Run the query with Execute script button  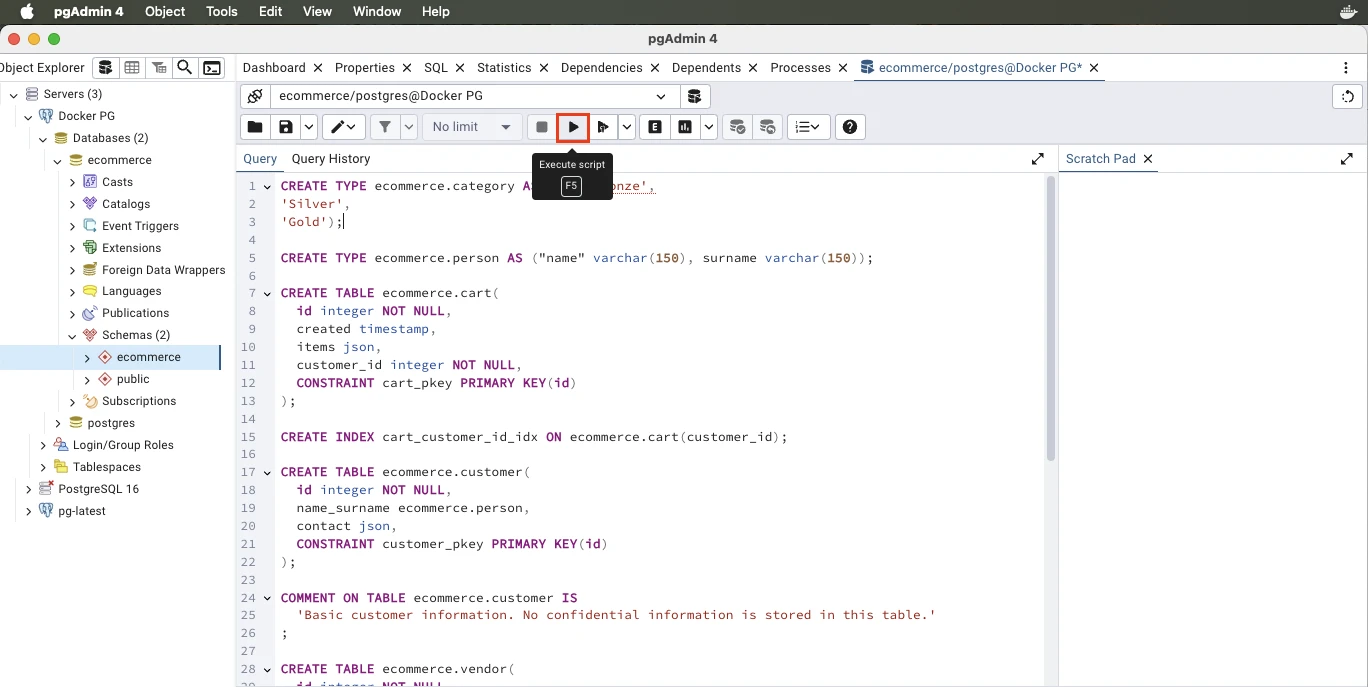click(x=573, y=127)
